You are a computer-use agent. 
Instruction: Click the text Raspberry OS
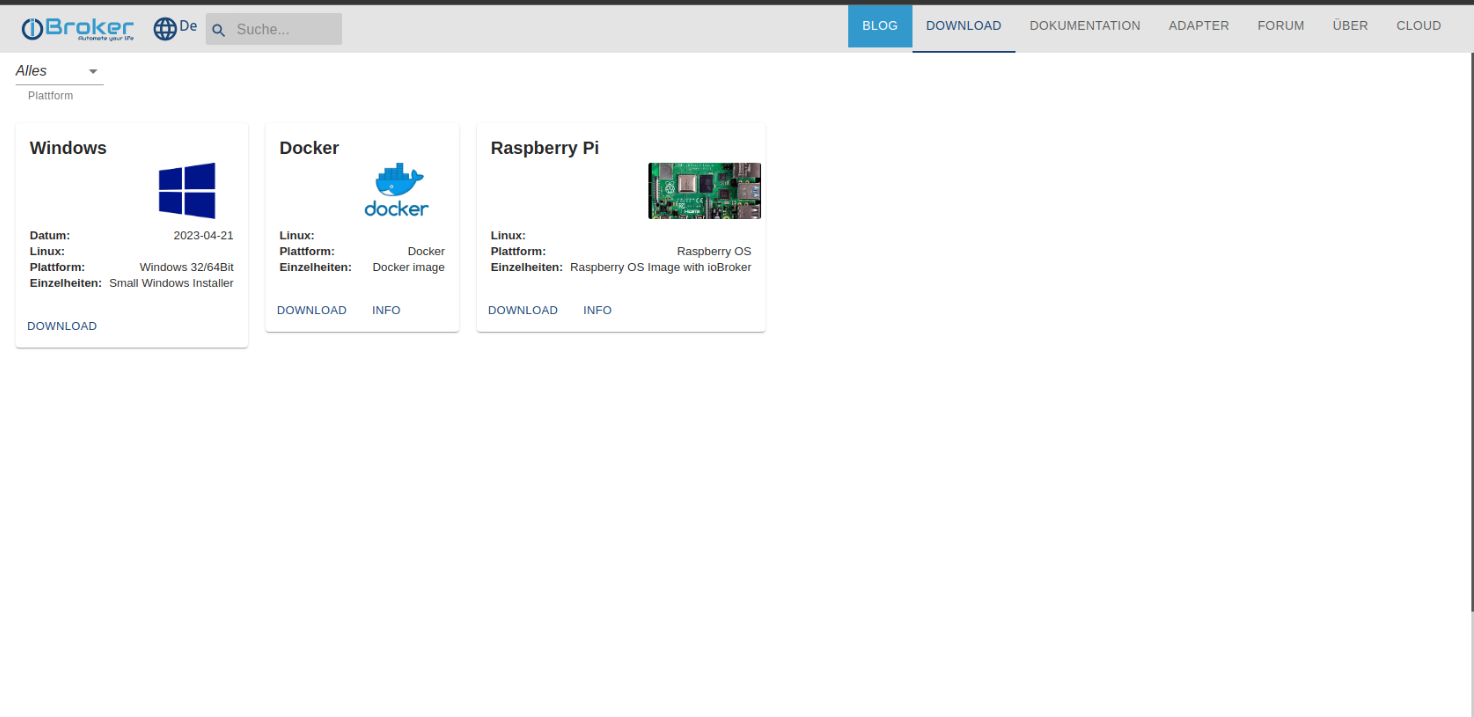pyautogui.click(x=714, y=251)
